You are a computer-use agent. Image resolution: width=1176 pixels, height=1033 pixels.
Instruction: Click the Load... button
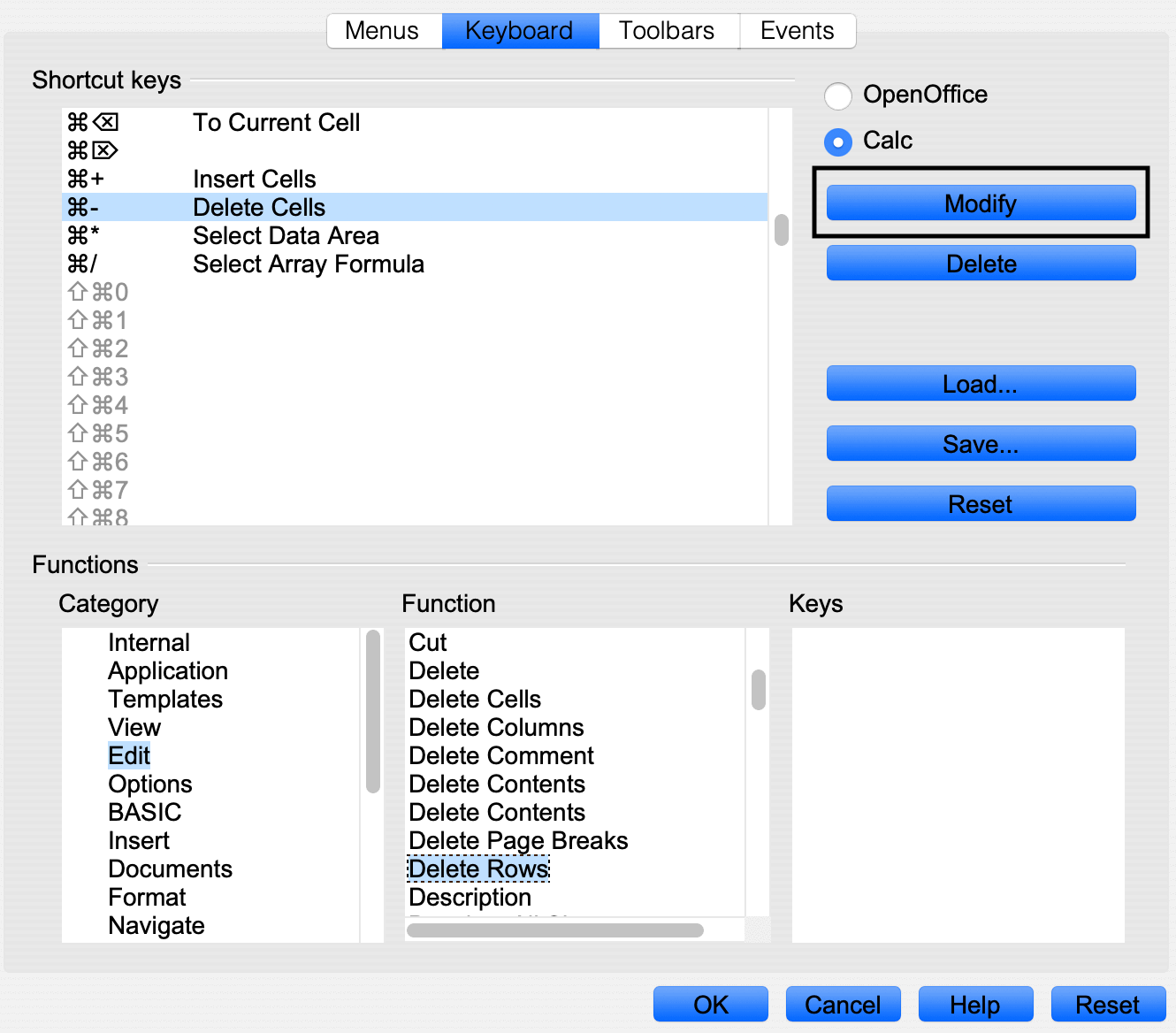point(981,384)
